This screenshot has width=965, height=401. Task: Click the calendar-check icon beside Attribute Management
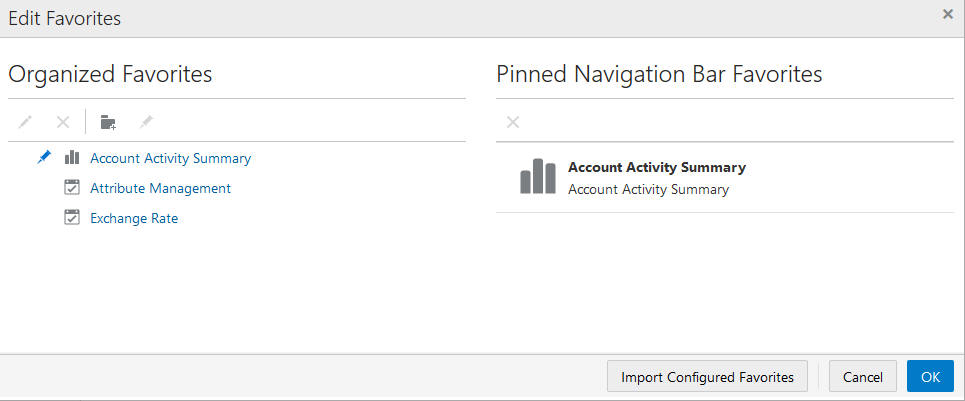[73, 188]
